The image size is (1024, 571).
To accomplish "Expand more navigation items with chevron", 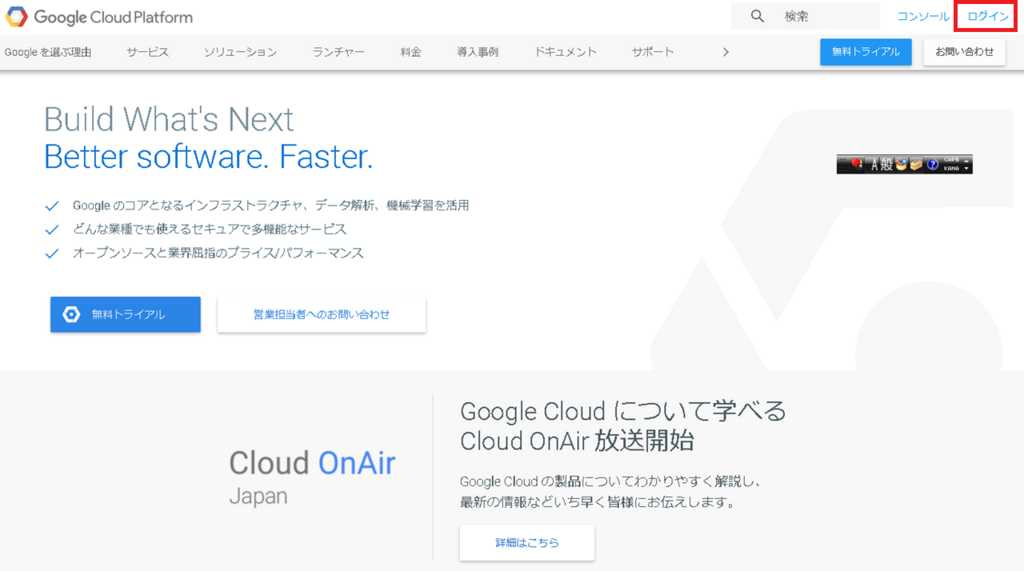I will click(x=726, y=52).
